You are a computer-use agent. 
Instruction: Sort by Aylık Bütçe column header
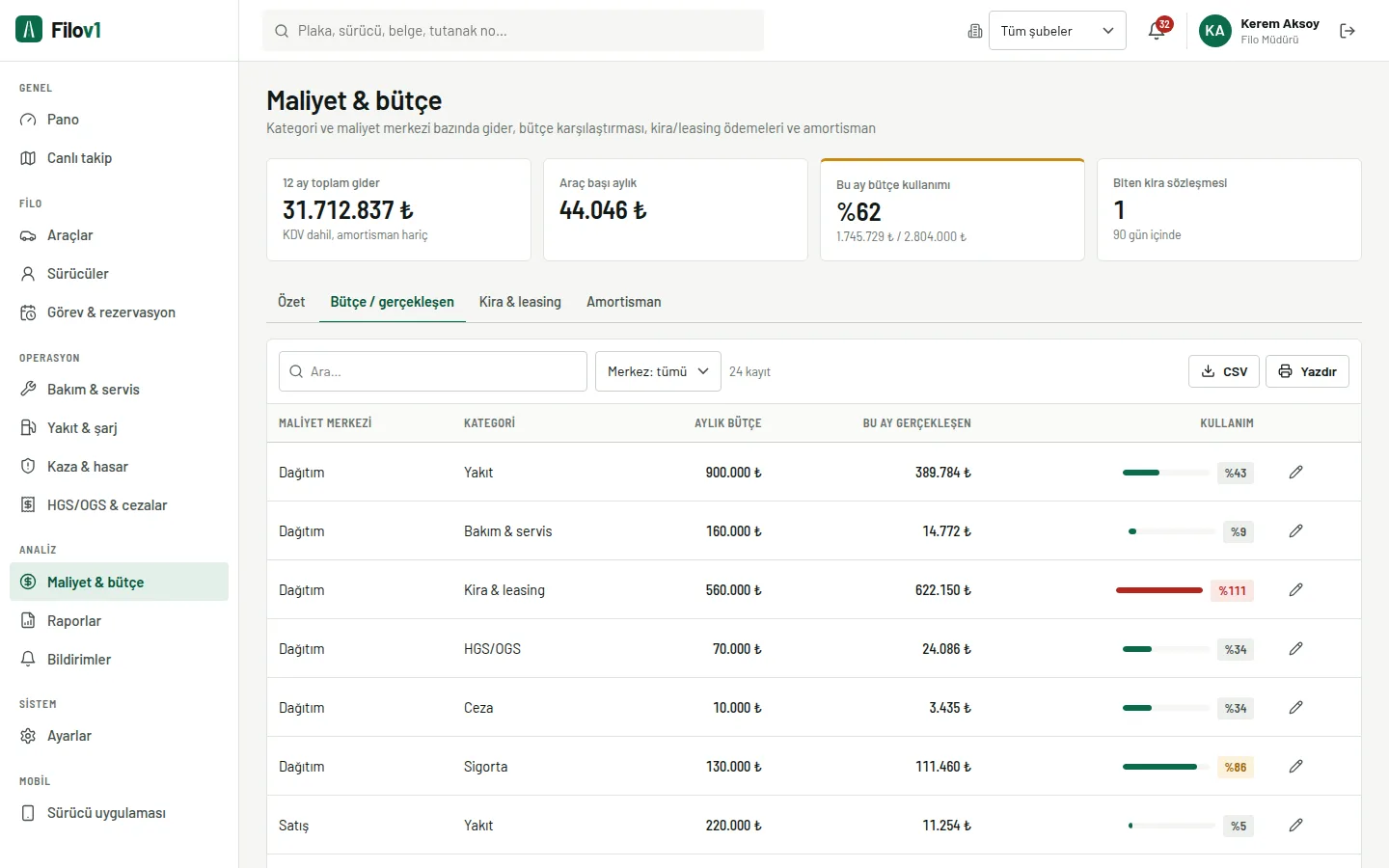pos(727,423)
